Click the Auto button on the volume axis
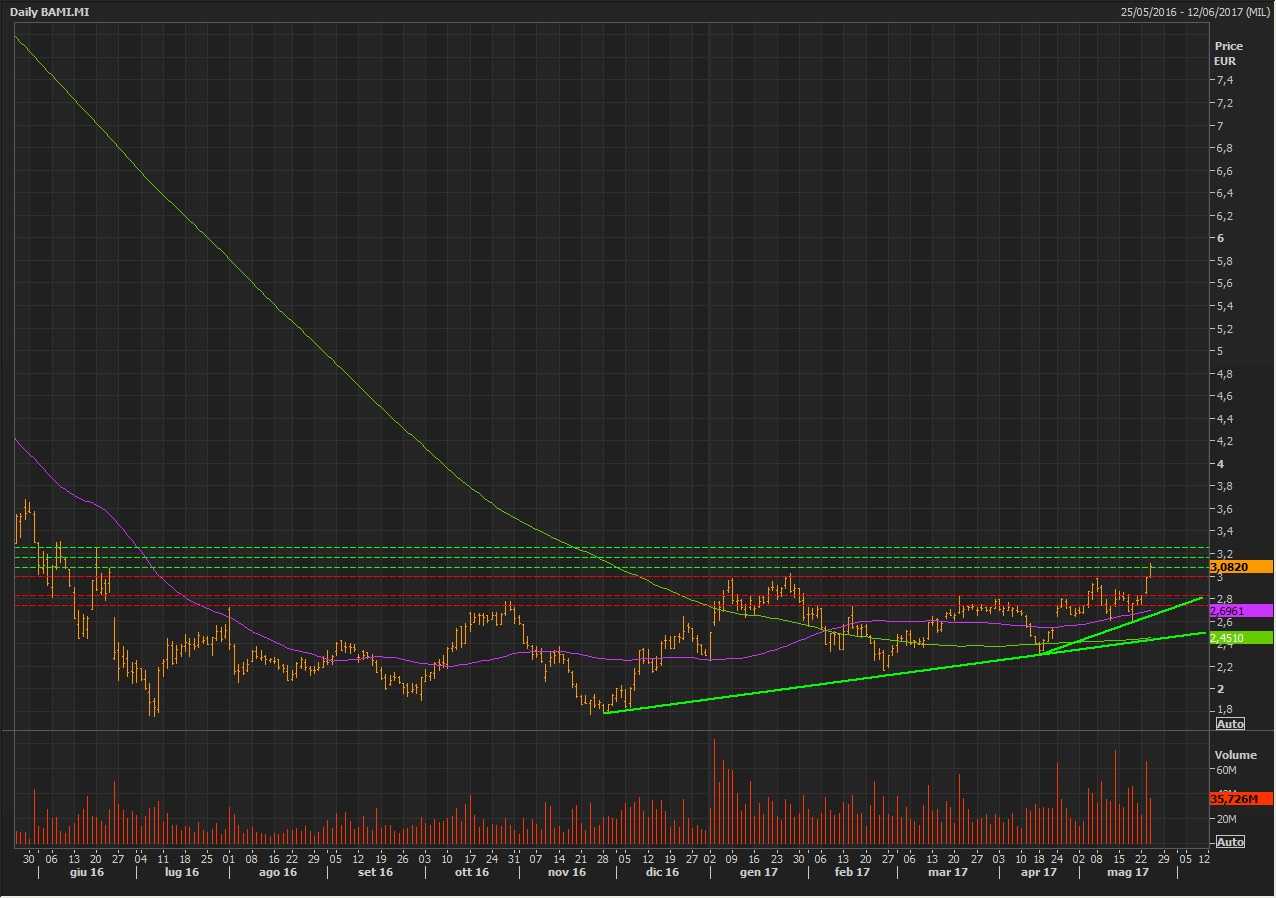 coord(1229,842)
